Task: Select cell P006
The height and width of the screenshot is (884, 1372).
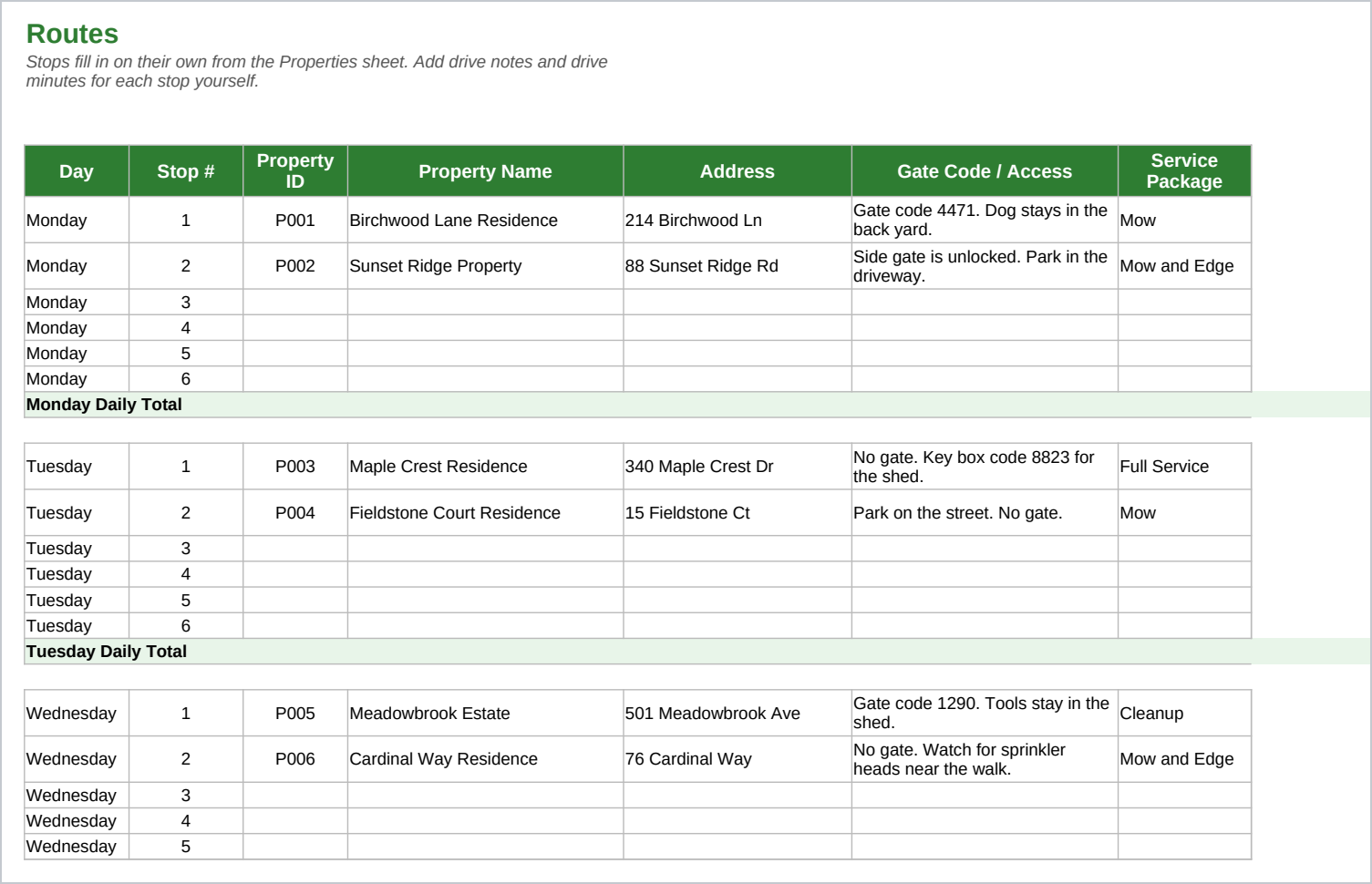Action: point(295,759)
